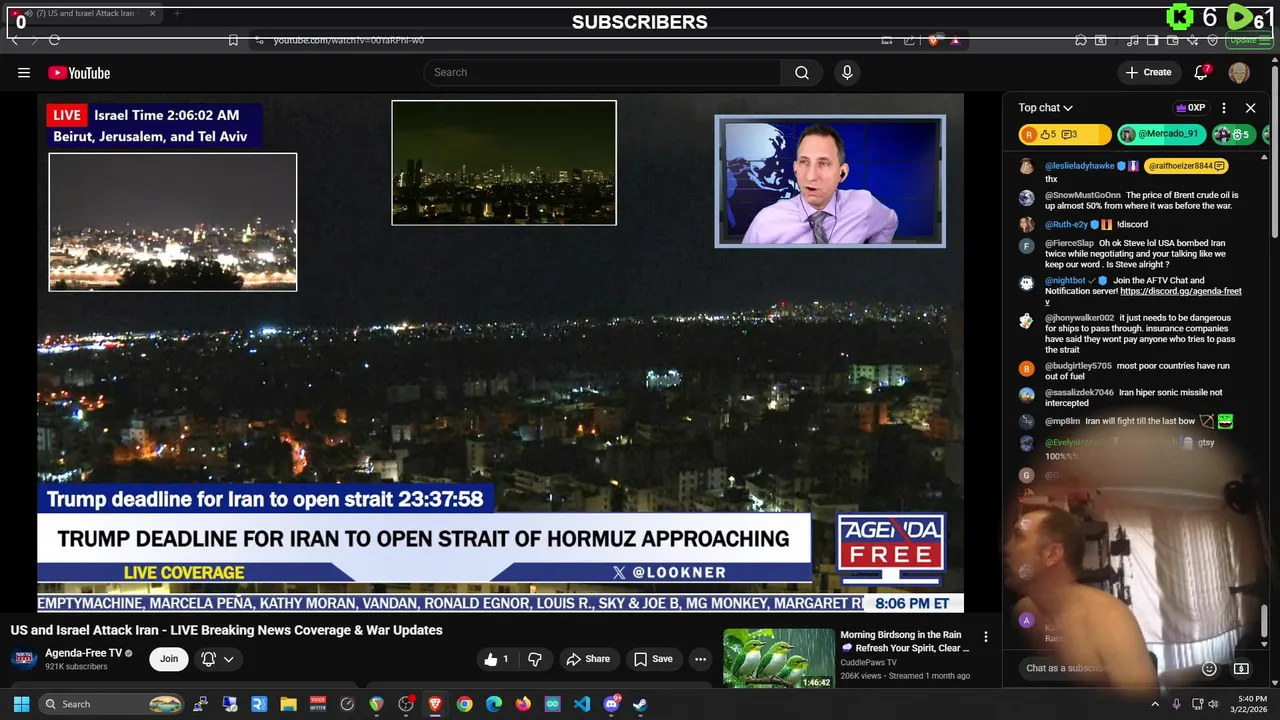Go to the YouTube home logo

(x=79, y=73)
